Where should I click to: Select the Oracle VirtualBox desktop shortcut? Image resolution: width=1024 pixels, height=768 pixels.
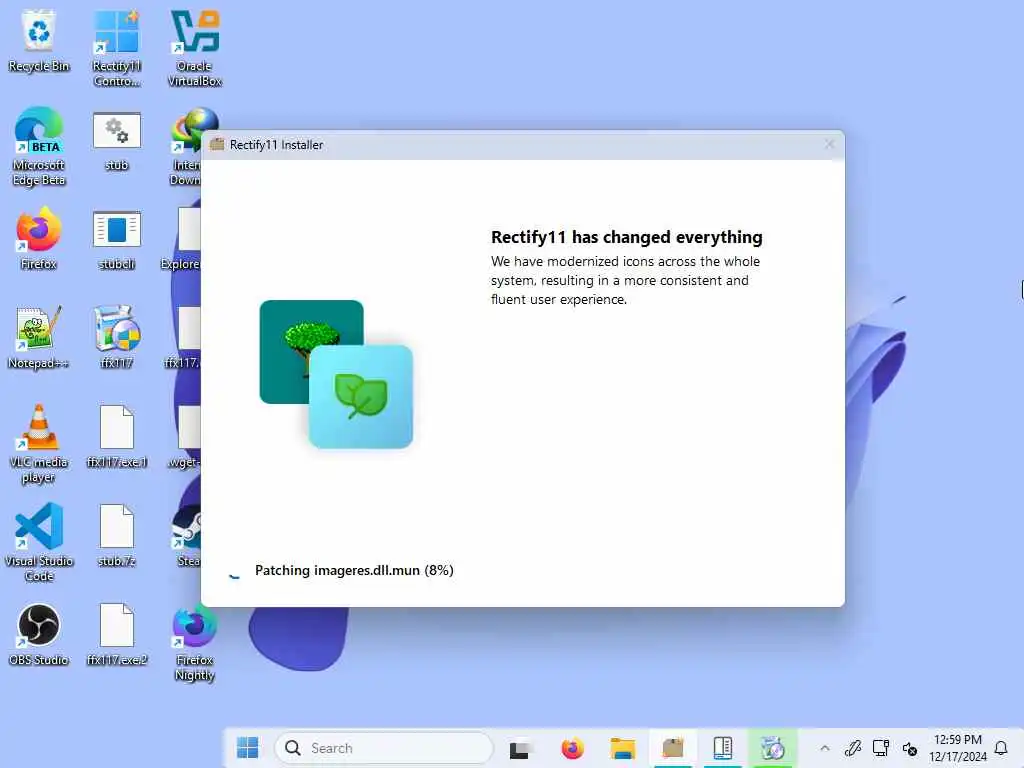[194, 48]
